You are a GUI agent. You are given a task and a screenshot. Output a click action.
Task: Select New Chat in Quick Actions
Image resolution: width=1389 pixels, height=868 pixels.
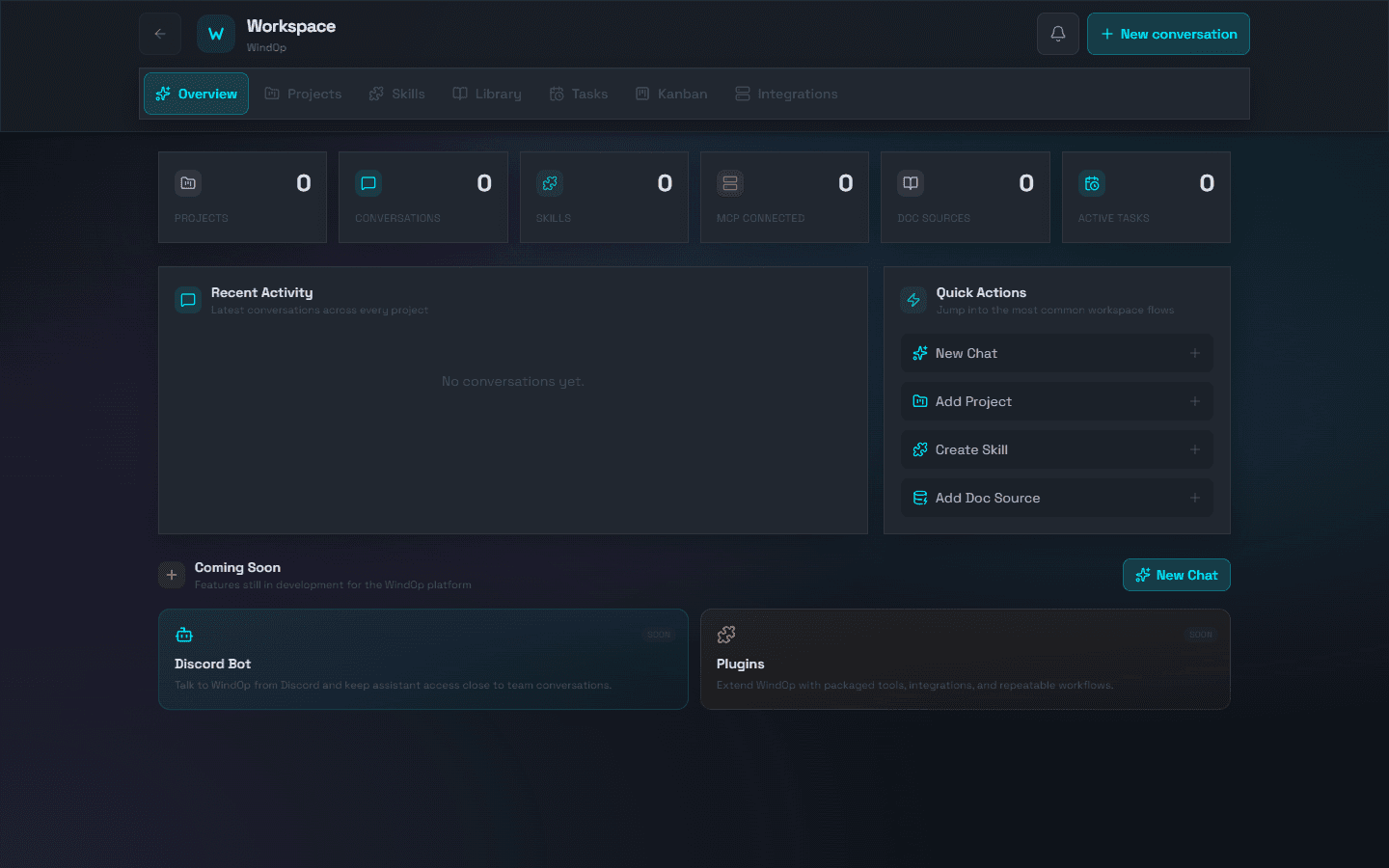1057,353
